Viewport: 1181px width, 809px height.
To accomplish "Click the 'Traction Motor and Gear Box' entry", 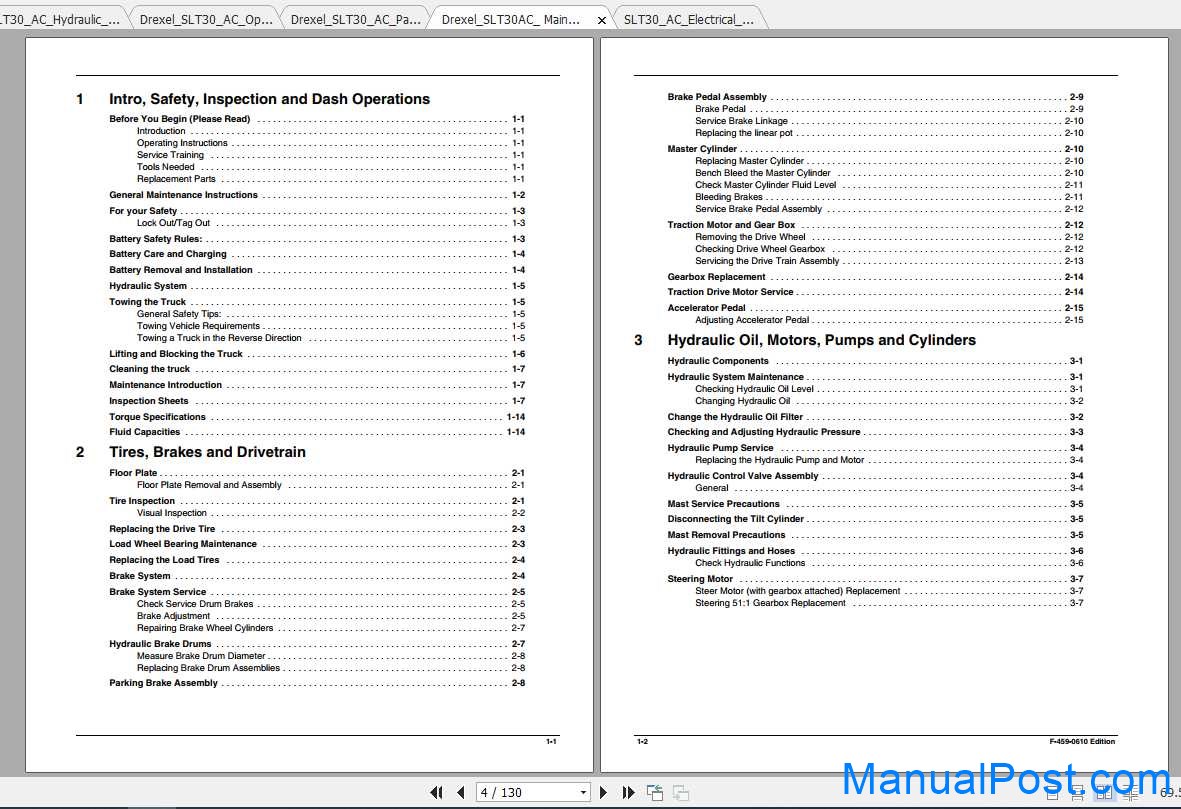I will pos(876,225).
